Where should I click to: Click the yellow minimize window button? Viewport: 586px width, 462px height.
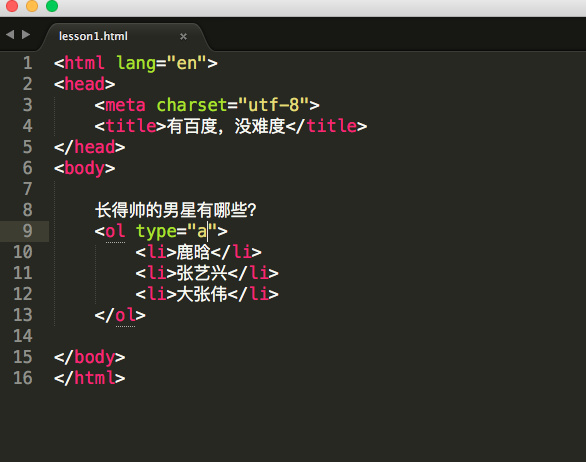[32, 6]
